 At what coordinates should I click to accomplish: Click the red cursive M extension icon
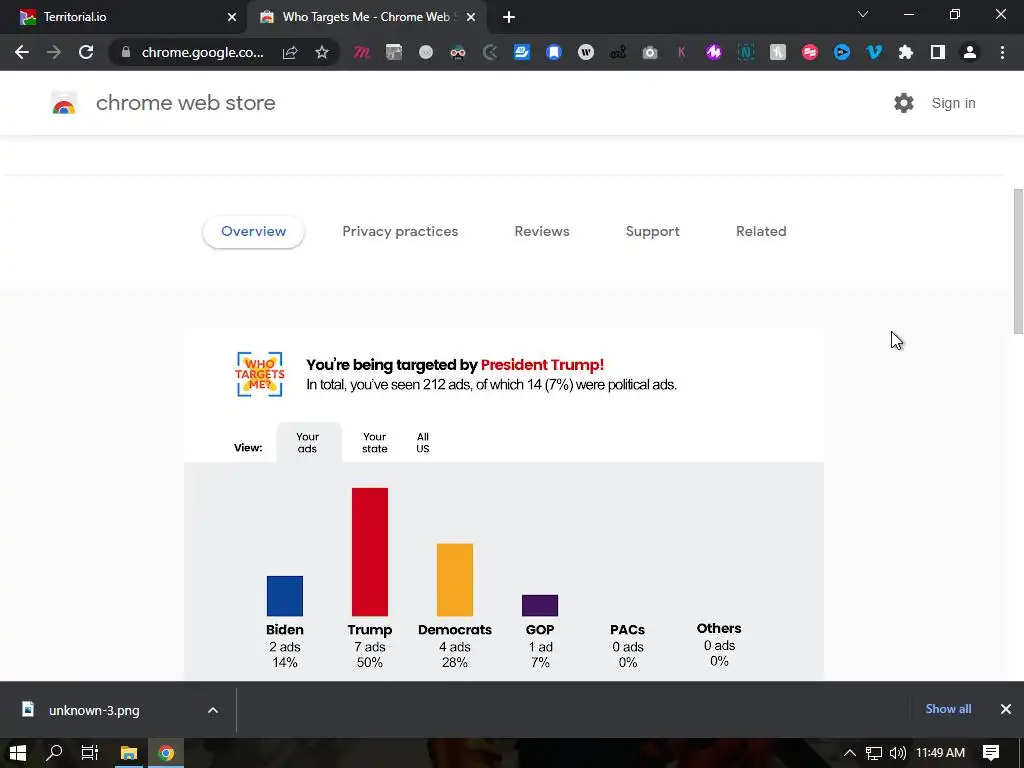[361, 52]
